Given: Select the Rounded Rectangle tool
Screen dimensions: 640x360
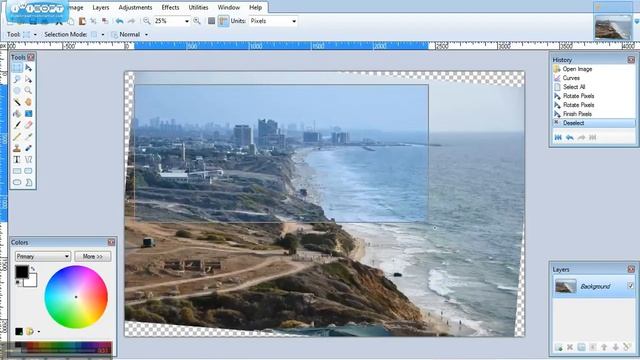Looking at the screenshot, I should [29, 171].
